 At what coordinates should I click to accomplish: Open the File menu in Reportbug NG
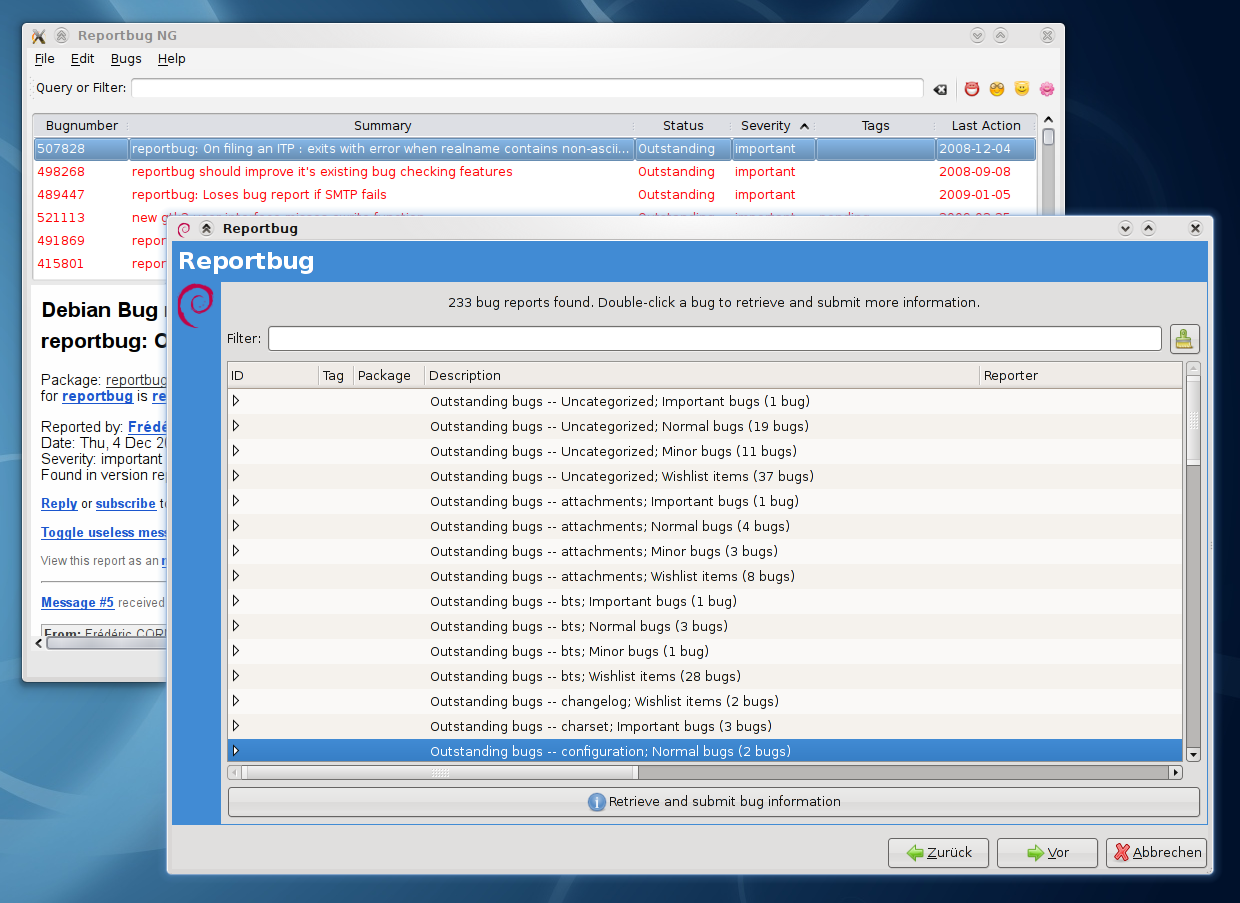click(x=44, y=59)
